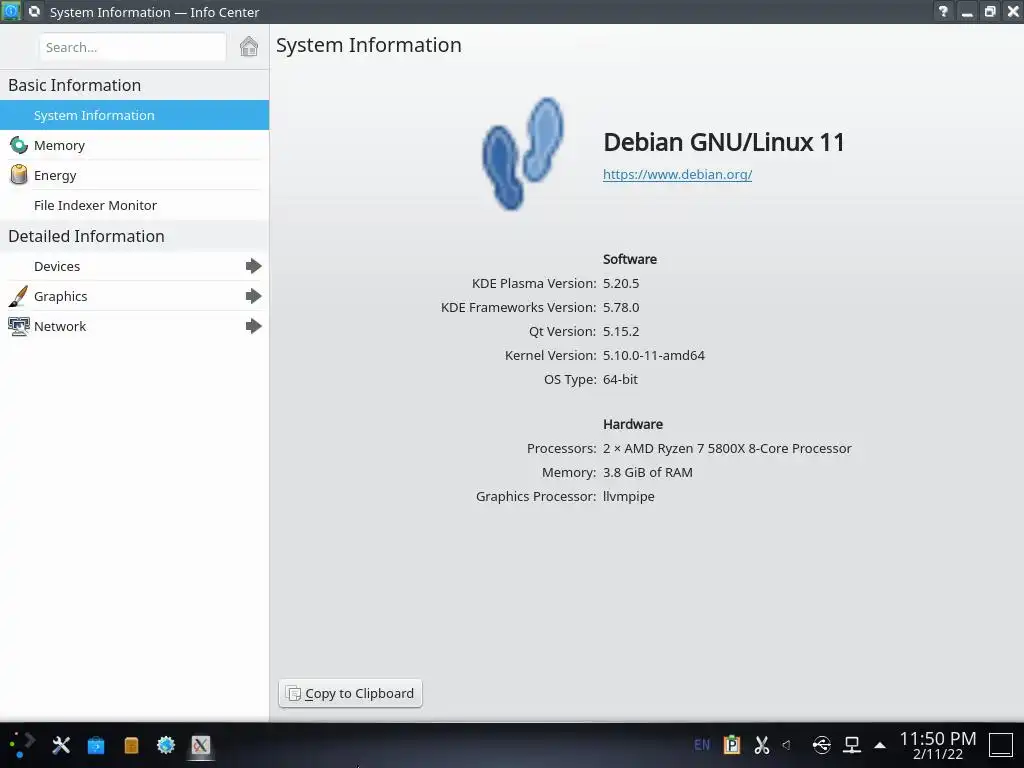Expand the Devices arrow
The width and height of the screenshot is (1024, 768).
(x=253, y=266)
